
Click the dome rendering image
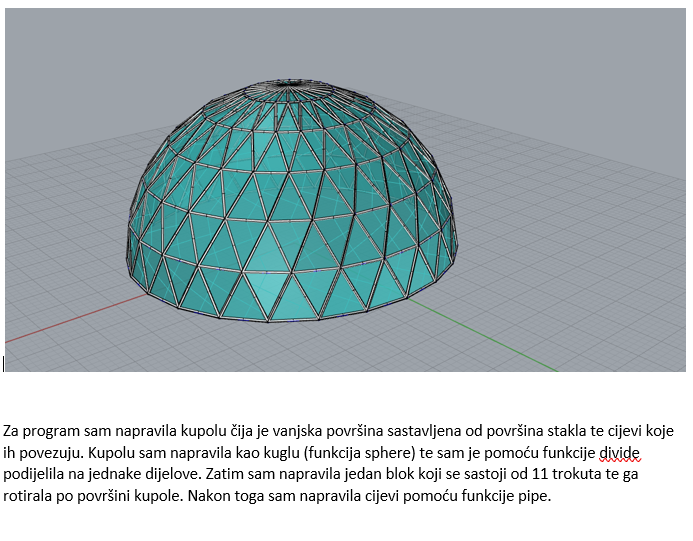pos(345,190)
